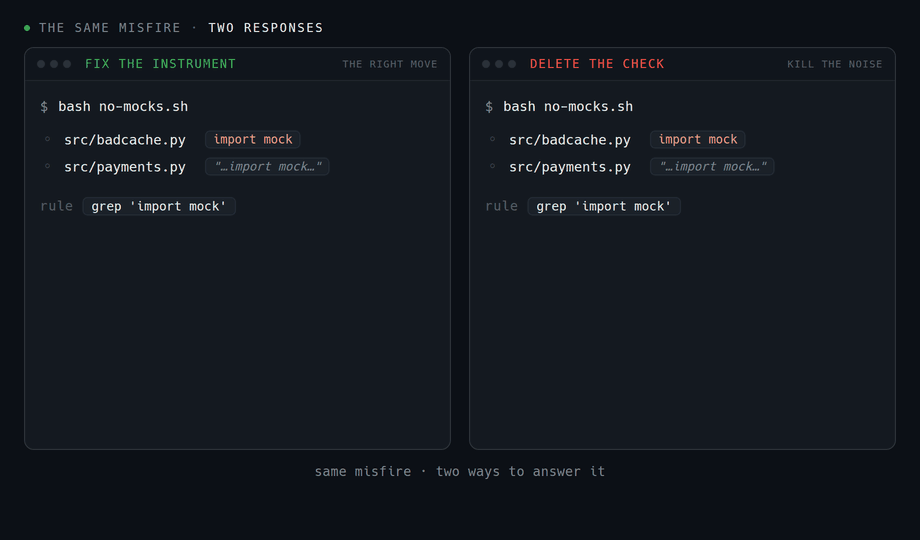
Task: Click the first window dot in Fix the Instrument panel
Action: 41,64
